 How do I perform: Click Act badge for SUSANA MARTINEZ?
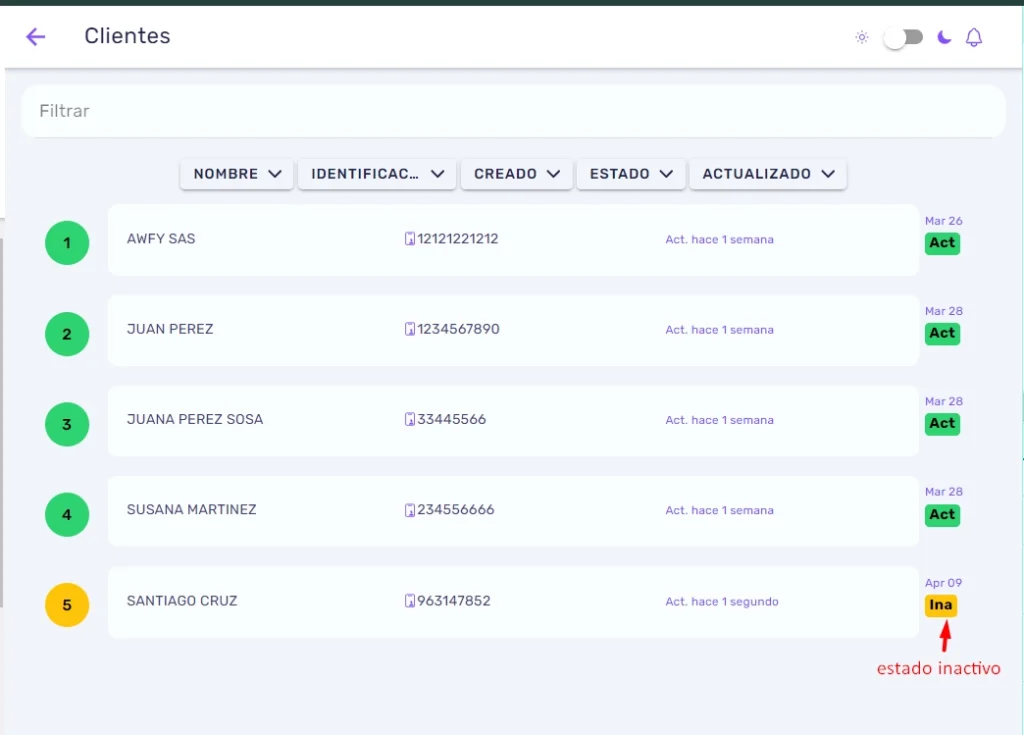coord(942,515)
